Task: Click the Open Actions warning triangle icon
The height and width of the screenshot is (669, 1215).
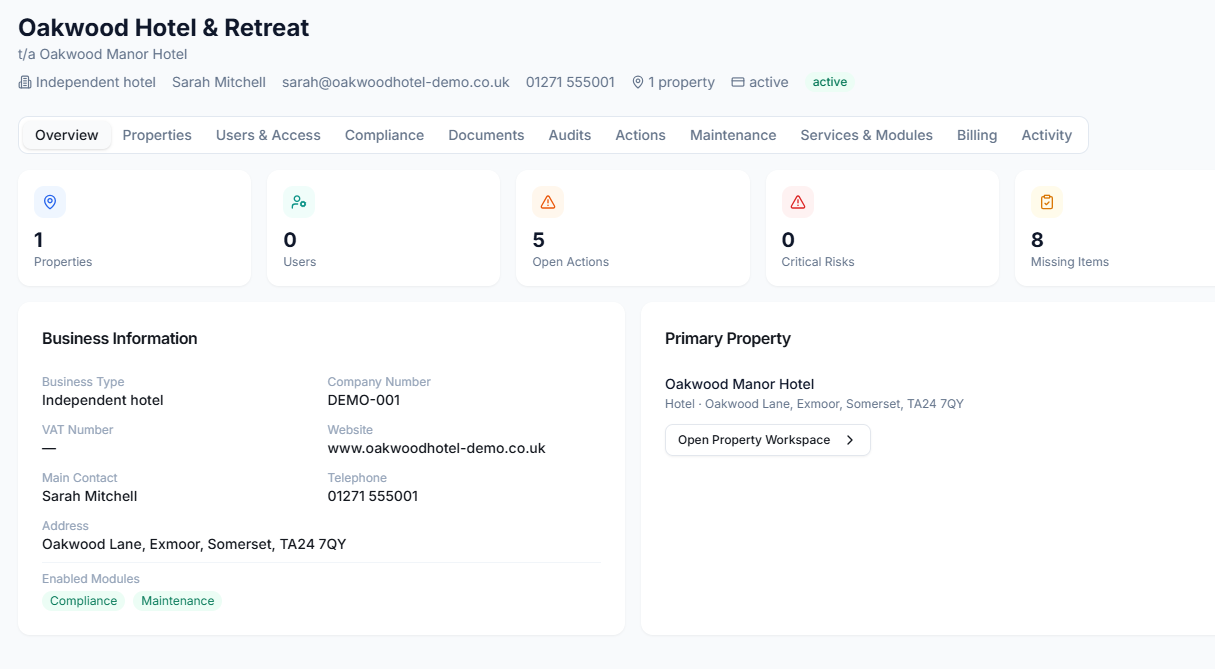Action: (548, 202)
